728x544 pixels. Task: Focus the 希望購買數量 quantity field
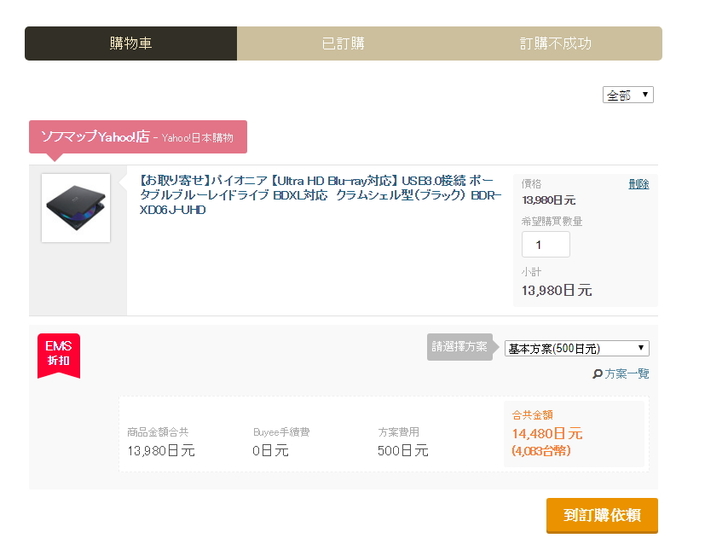point(546,245)
